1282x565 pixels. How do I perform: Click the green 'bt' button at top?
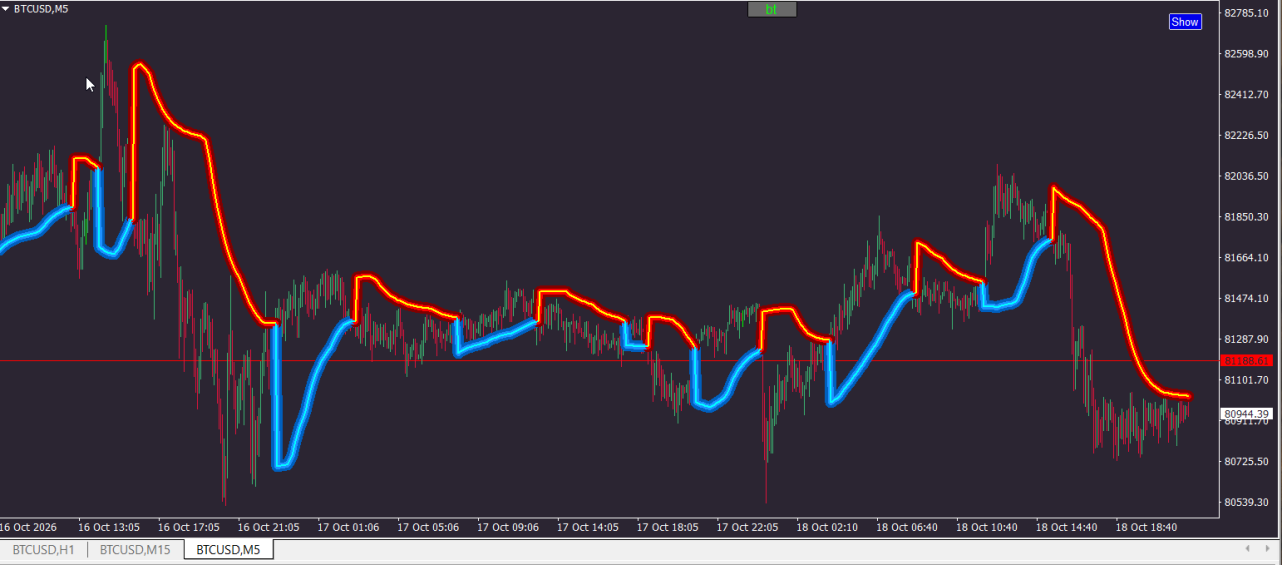point(771,10)
